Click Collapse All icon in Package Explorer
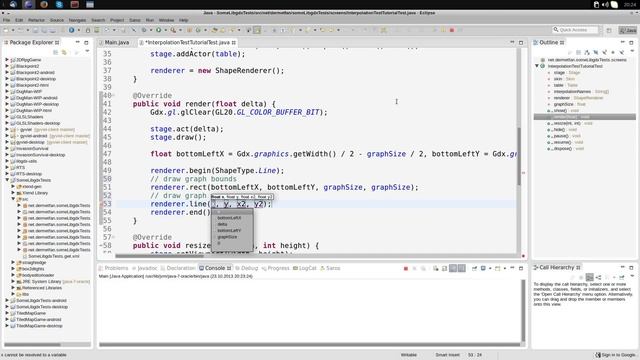Screen dimensions: 640x360 55,52
